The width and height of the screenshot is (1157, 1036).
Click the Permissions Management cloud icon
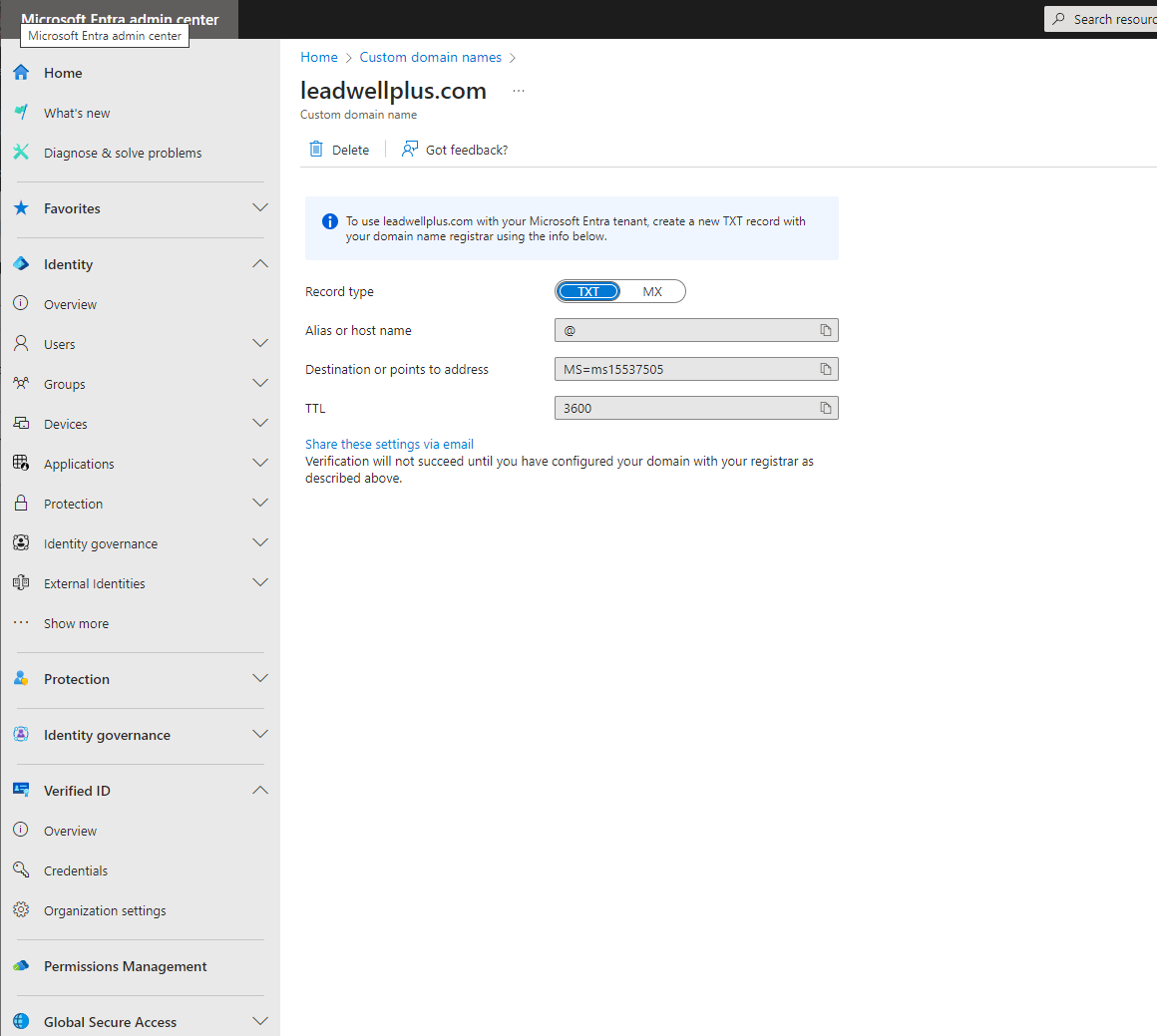tap(21, 965)
